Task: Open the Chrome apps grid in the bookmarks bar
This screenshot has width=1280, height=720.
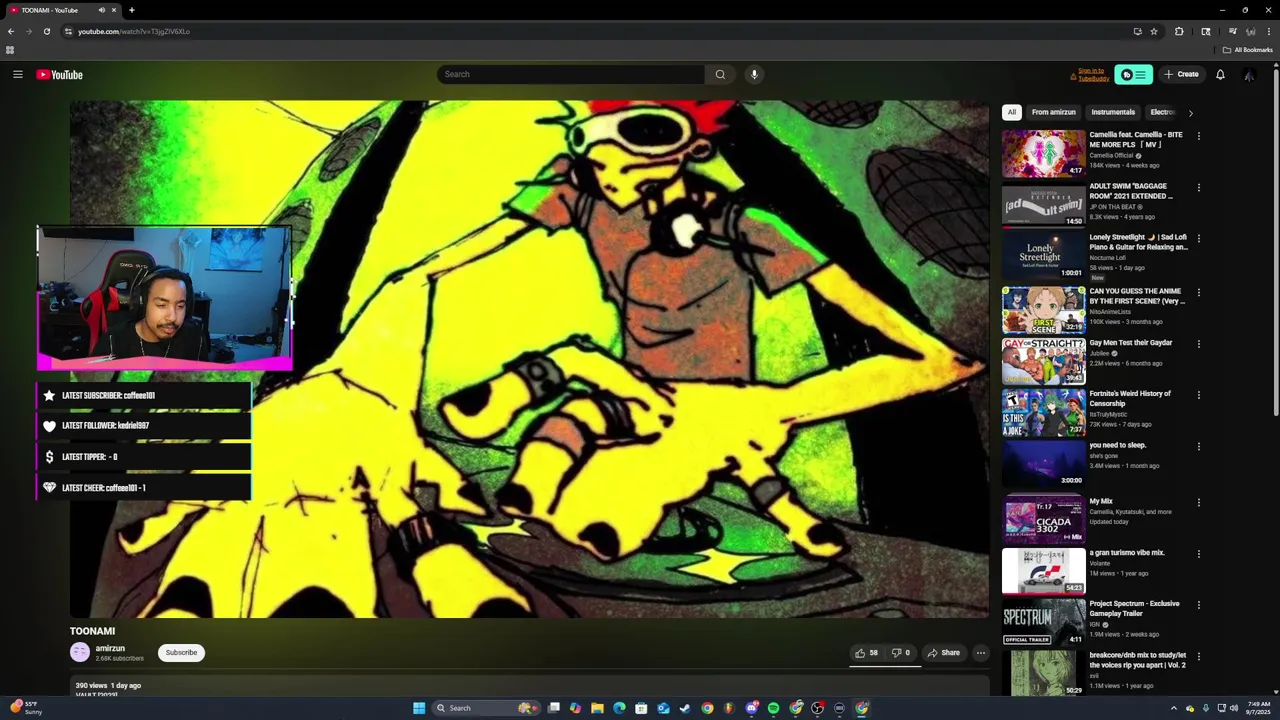Action: (x=10, y=50)
